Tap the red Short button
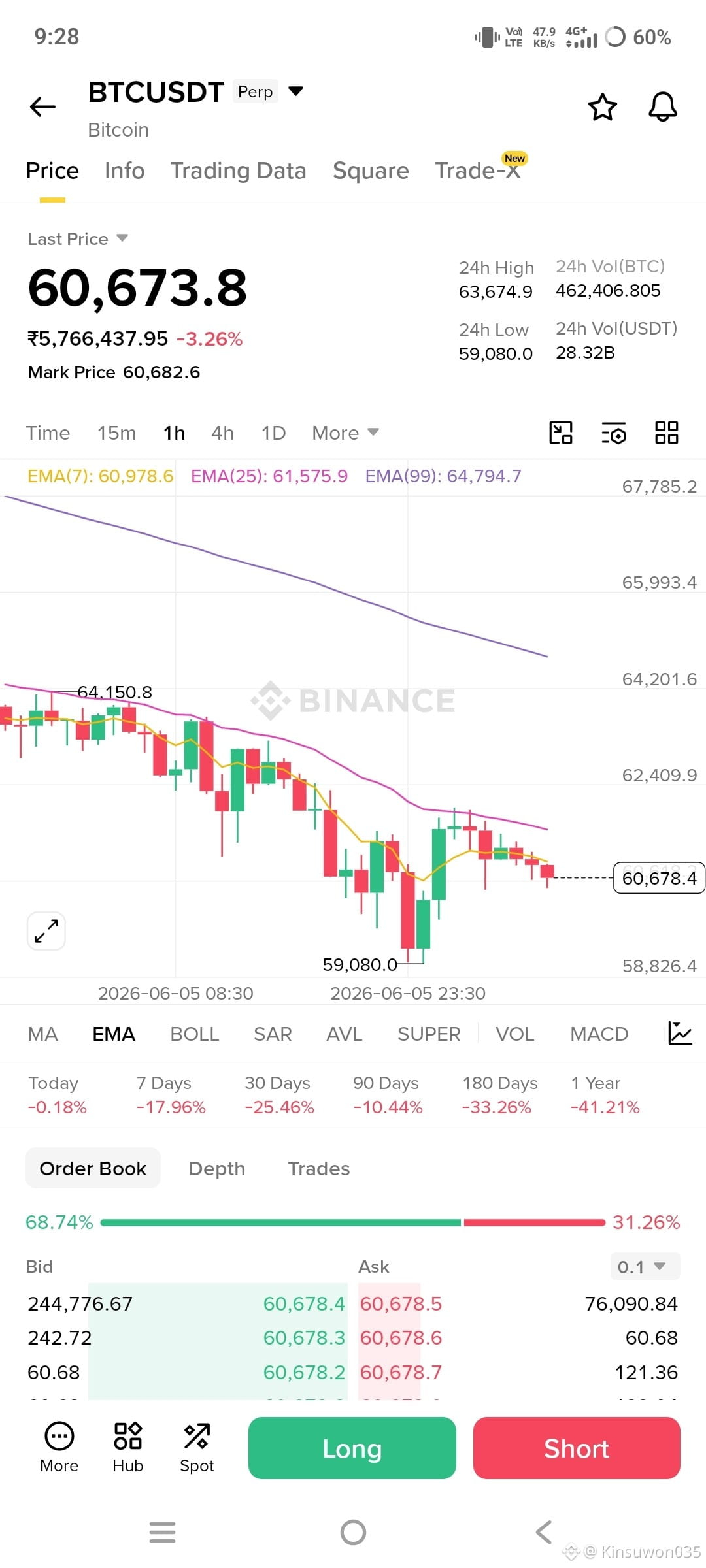 [577, 1448]
